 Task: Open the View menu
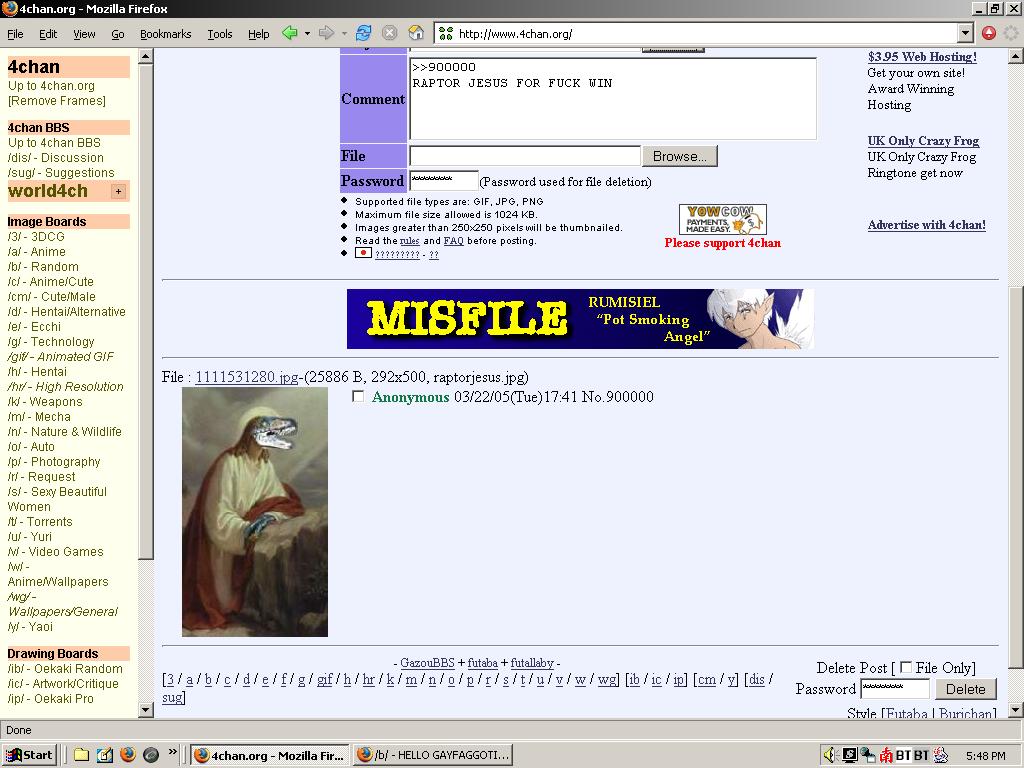pos(84,34)
